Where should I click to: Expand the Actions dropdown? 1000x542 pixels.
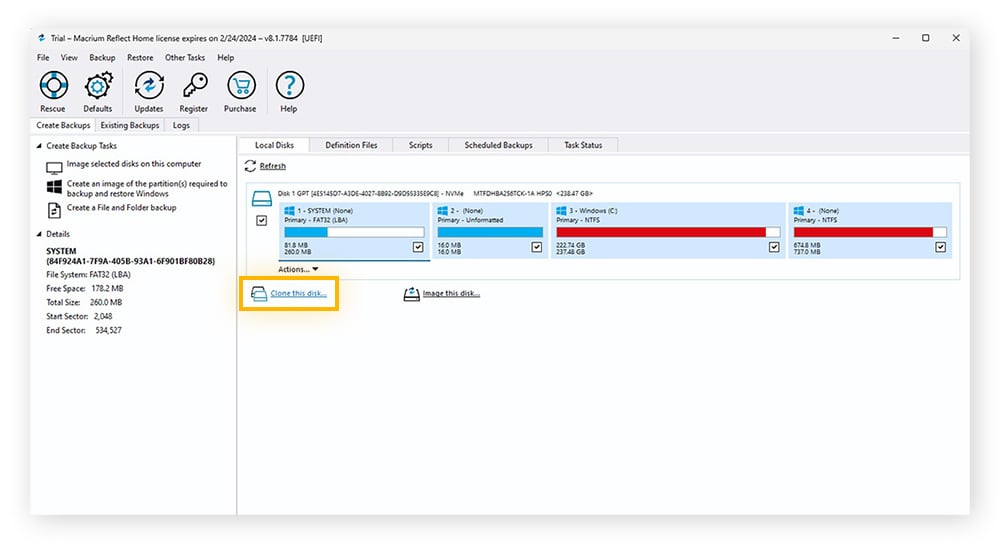coord(298,269)
